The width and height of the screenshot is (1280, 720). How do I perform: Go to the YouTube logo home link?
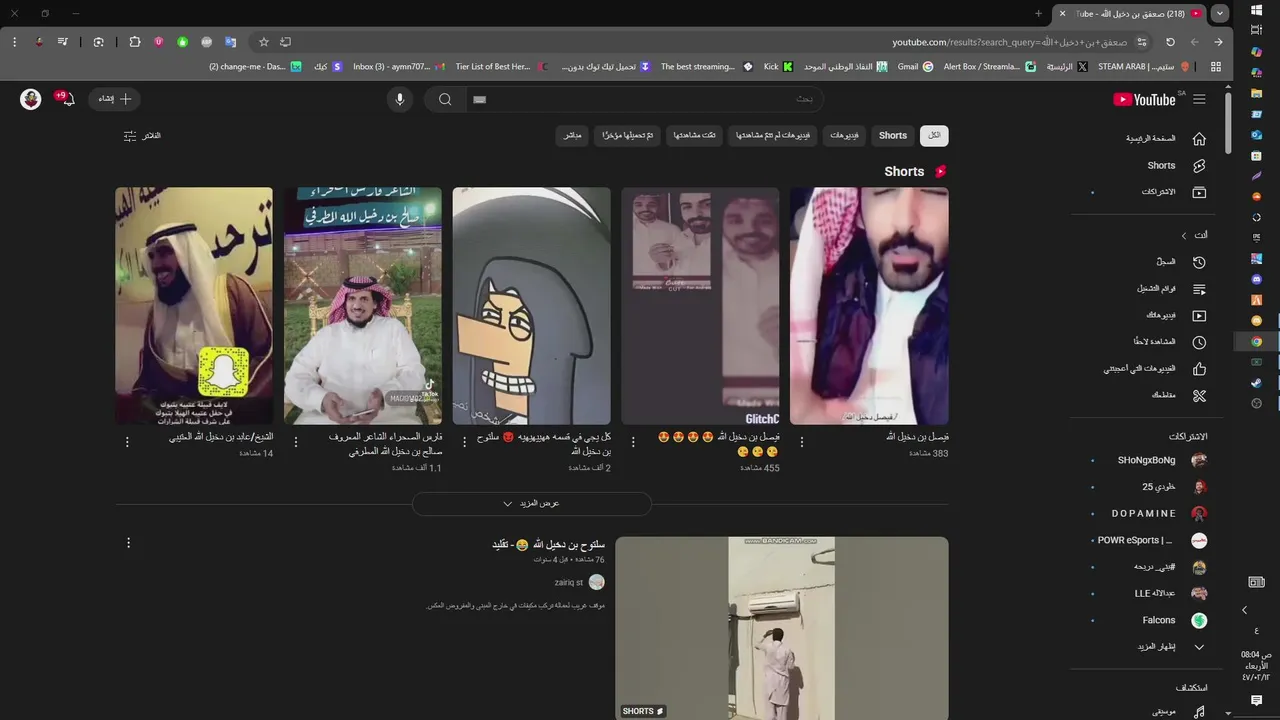(x=1145, y=99)
